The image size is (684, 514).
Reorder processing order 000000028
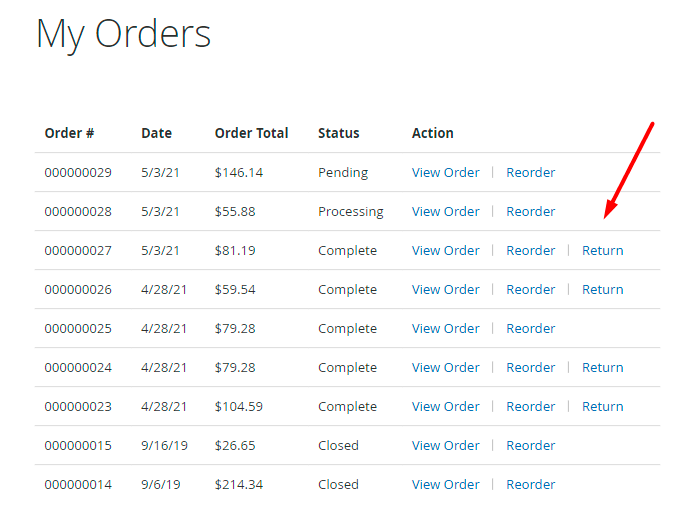pyautogui.click(x=530, y=211)
